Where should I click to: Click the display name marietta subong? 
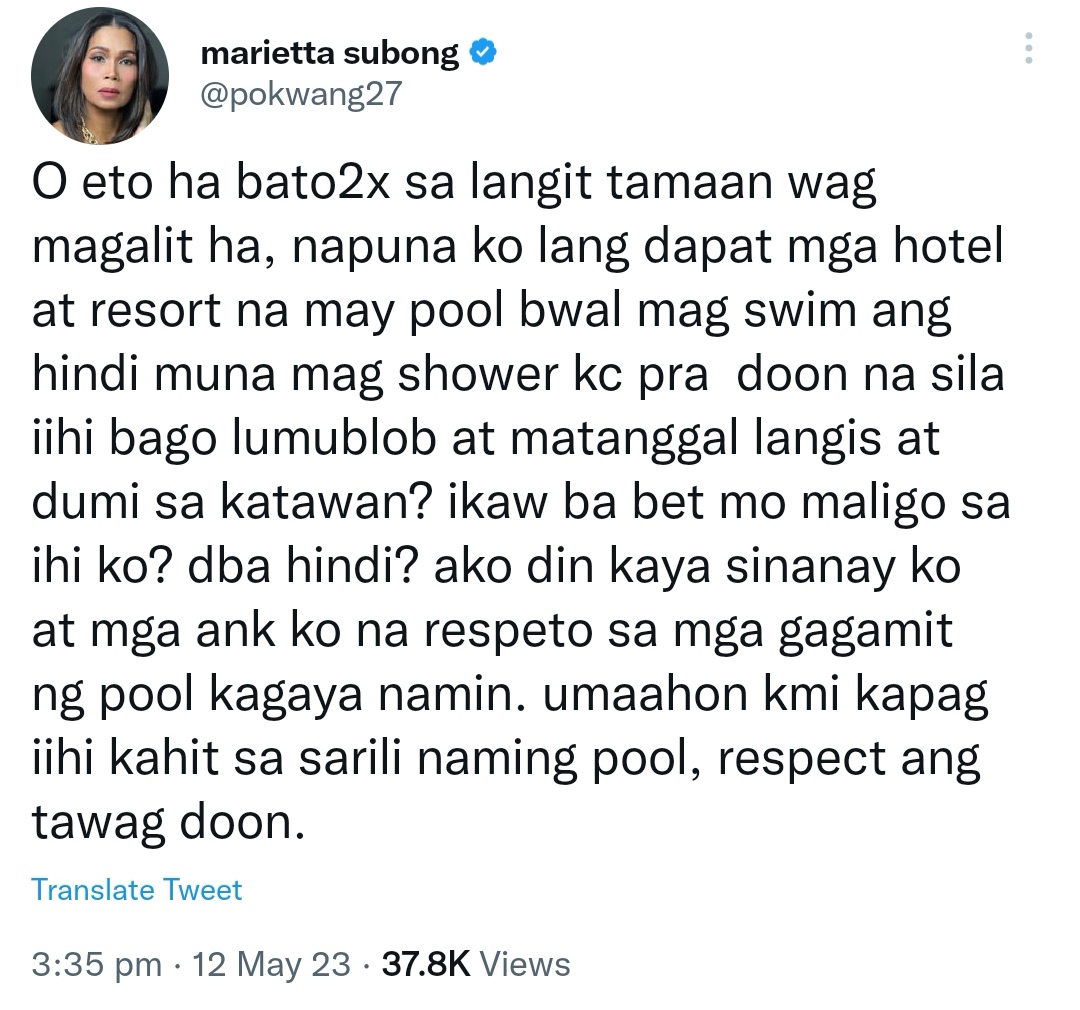[x=329, y=53]
